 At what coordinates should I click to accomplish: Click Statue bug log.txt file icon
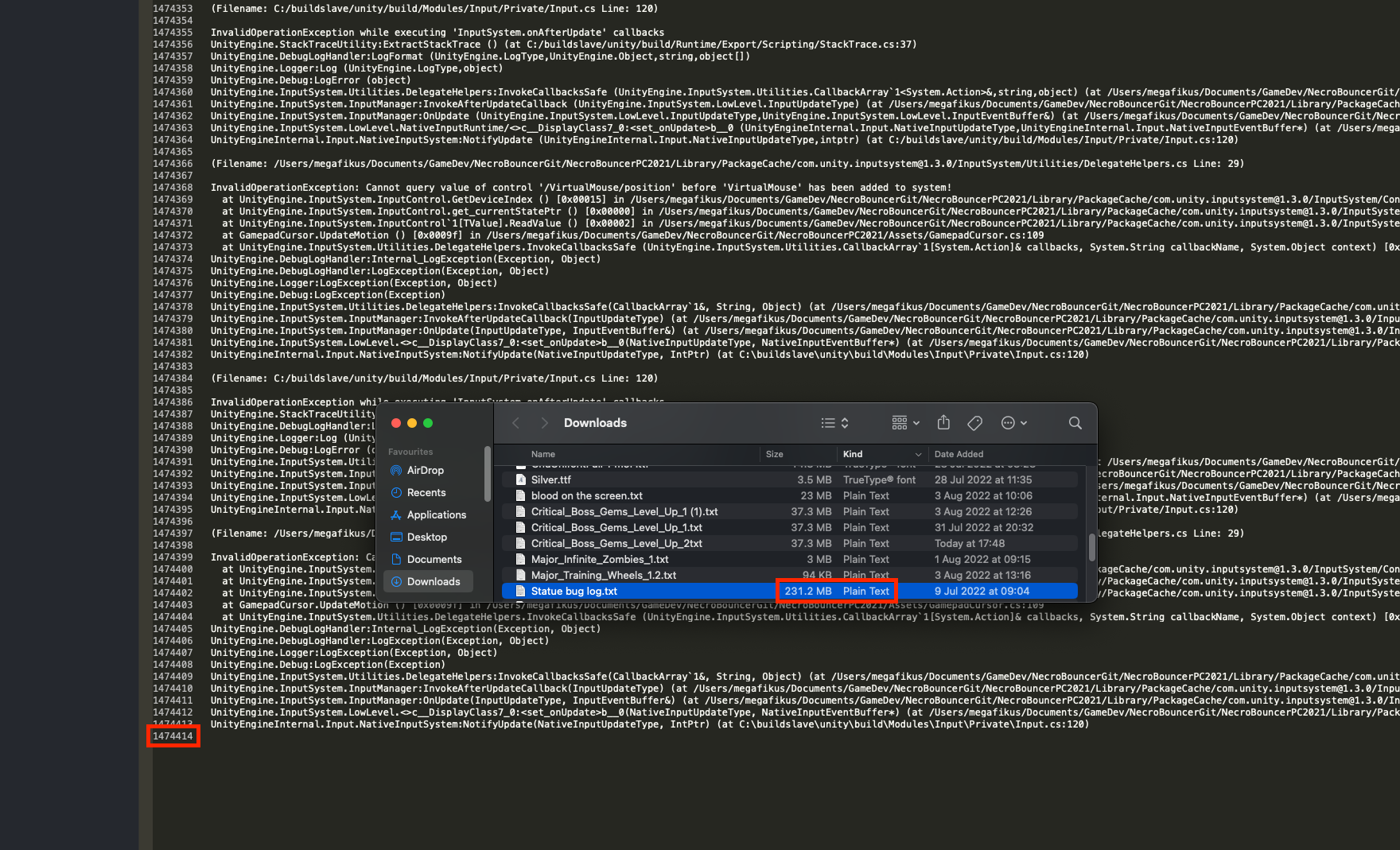521,592
